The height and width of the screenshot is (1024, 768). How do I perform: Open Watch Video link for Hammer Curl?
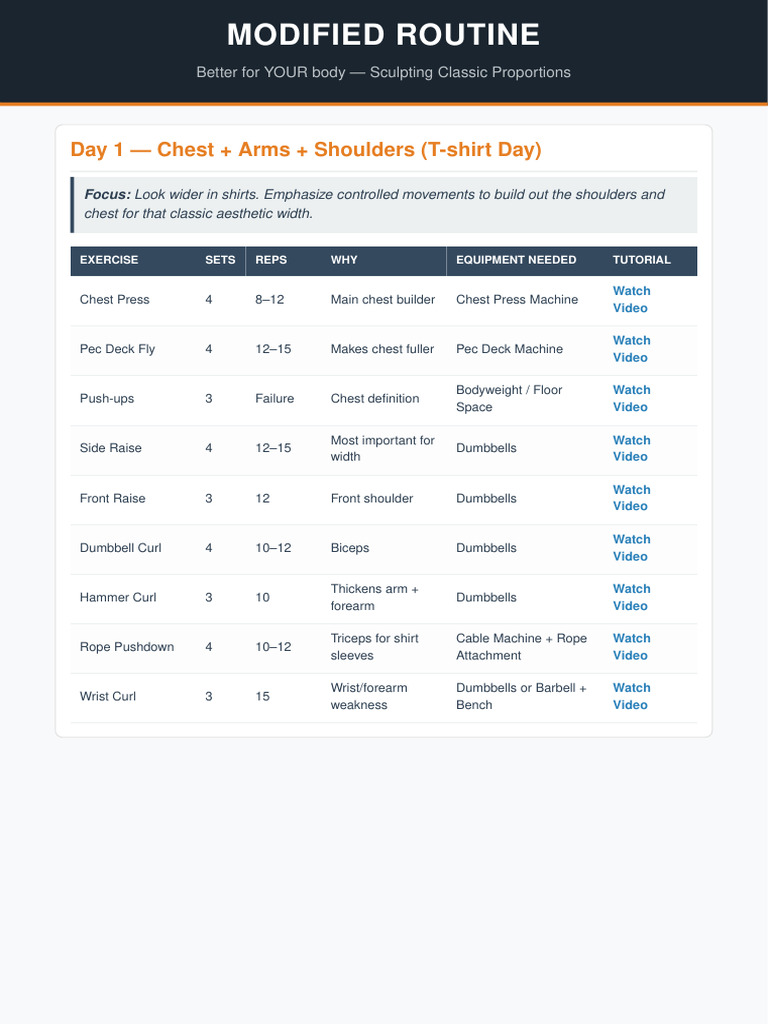[632, 598]
